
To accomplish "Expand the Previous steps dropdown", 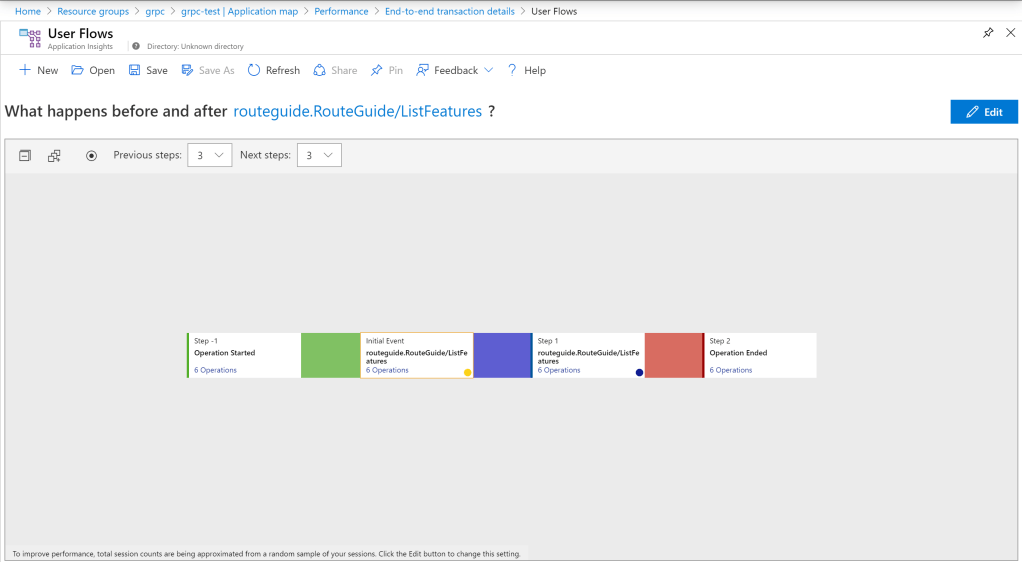I will coord(210,155).
